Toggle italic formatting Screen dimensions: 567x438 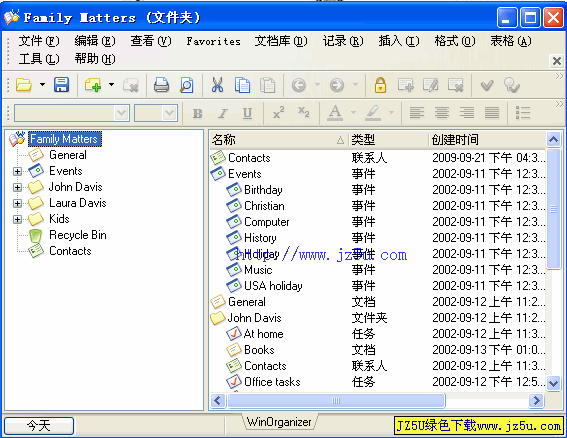pos(223,114)
